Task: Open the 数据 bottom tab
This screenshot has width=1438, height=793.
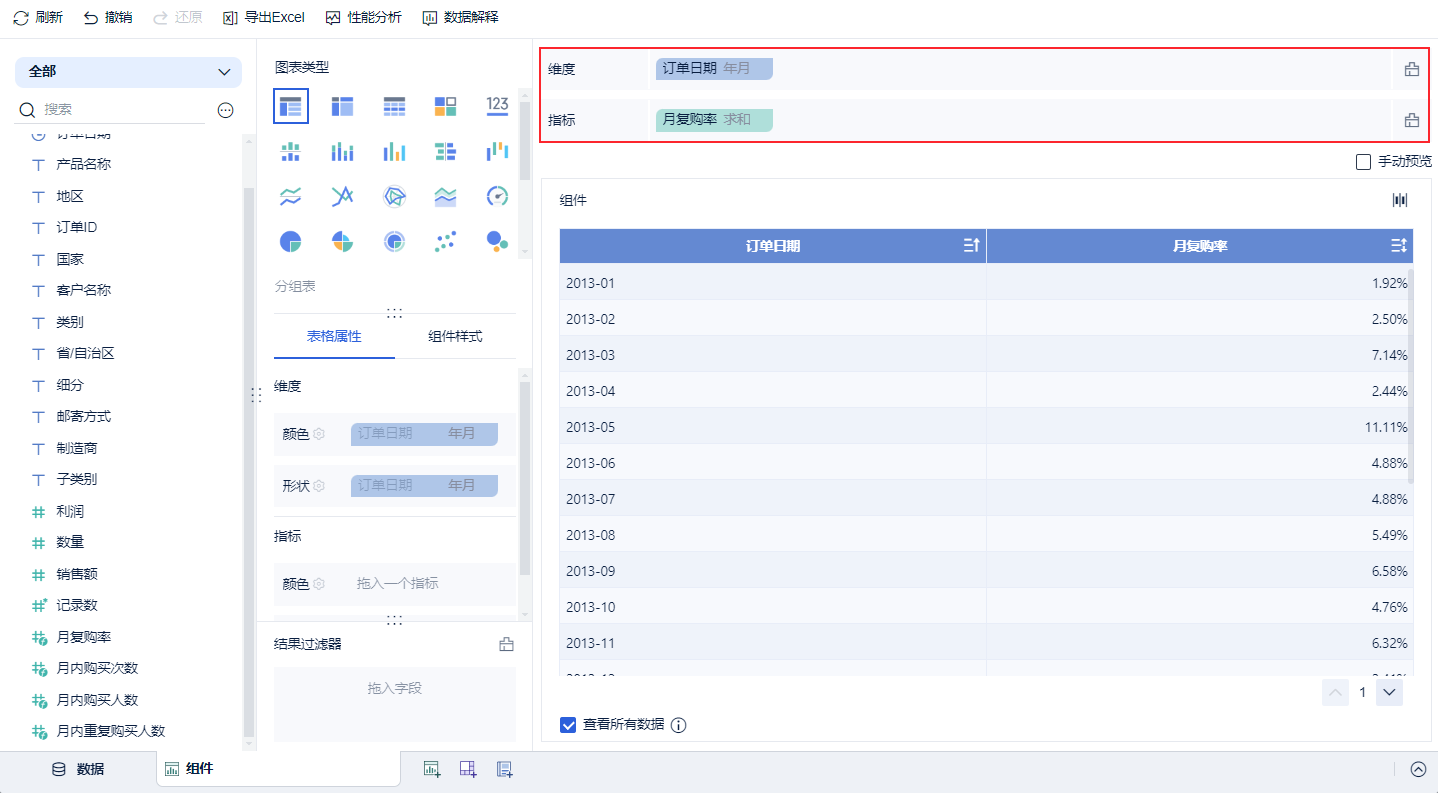Action: 78,769
